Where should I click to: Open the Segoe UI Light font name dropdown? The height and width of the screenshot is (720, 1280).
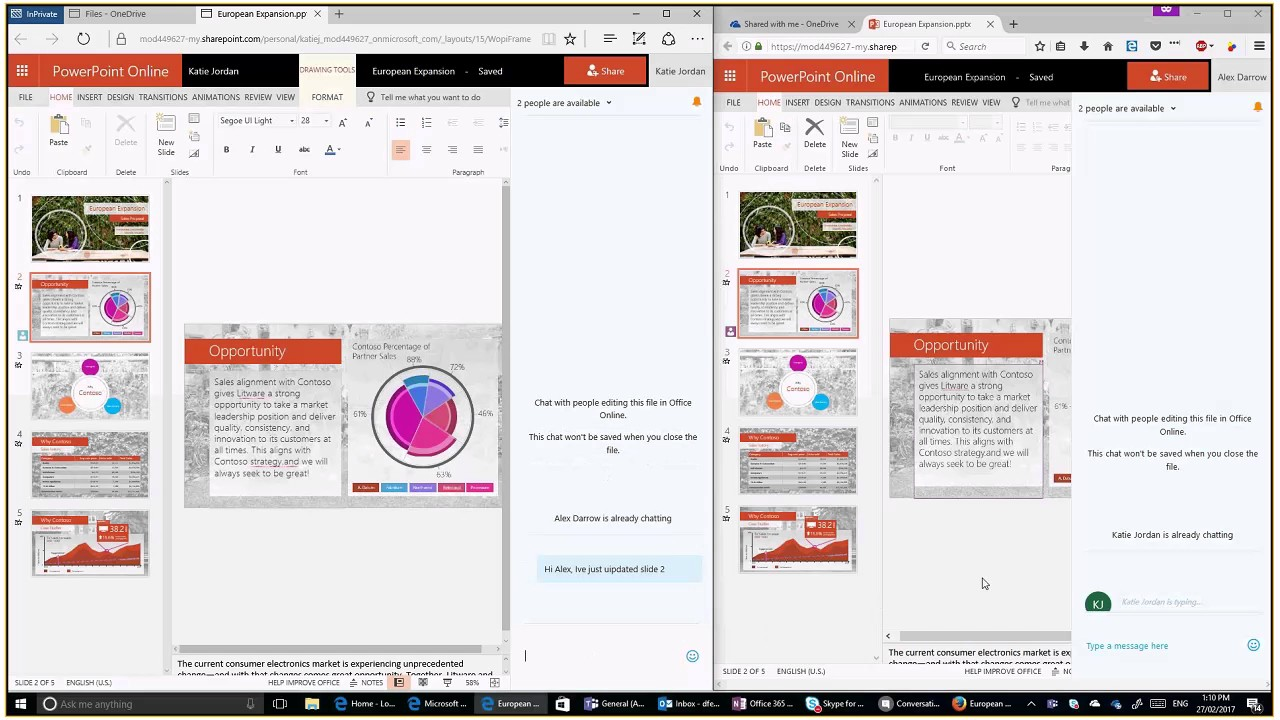click(x=292, y=121)
